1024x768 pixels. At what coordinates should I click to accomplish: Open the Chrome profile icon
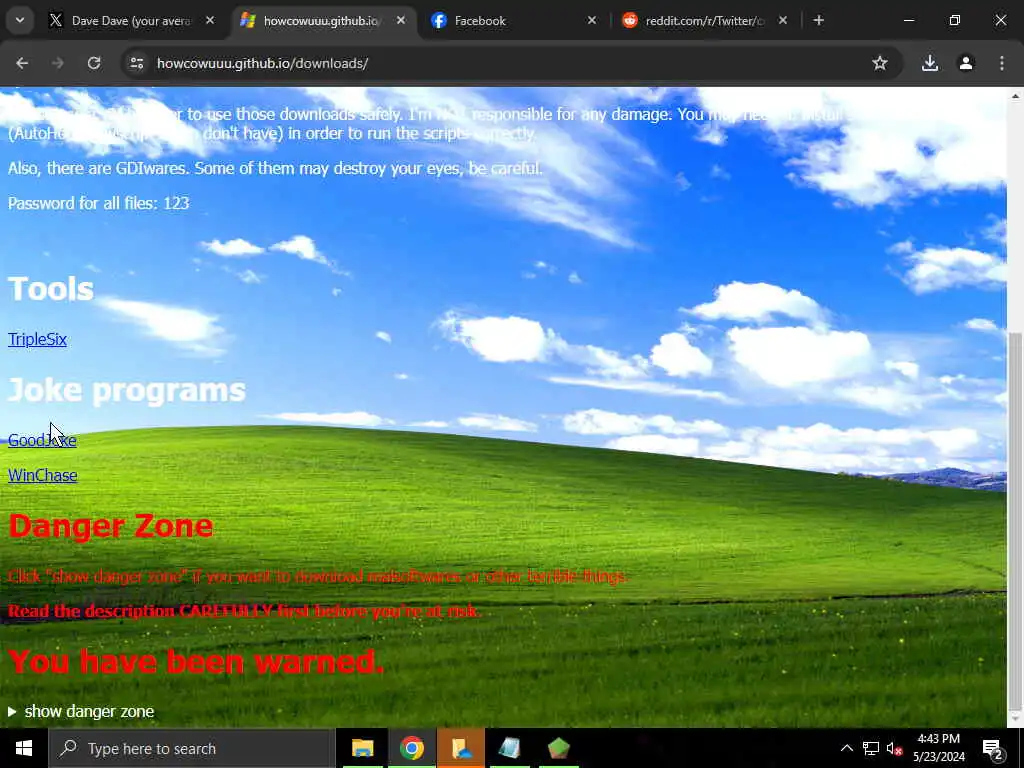(966, 63)
